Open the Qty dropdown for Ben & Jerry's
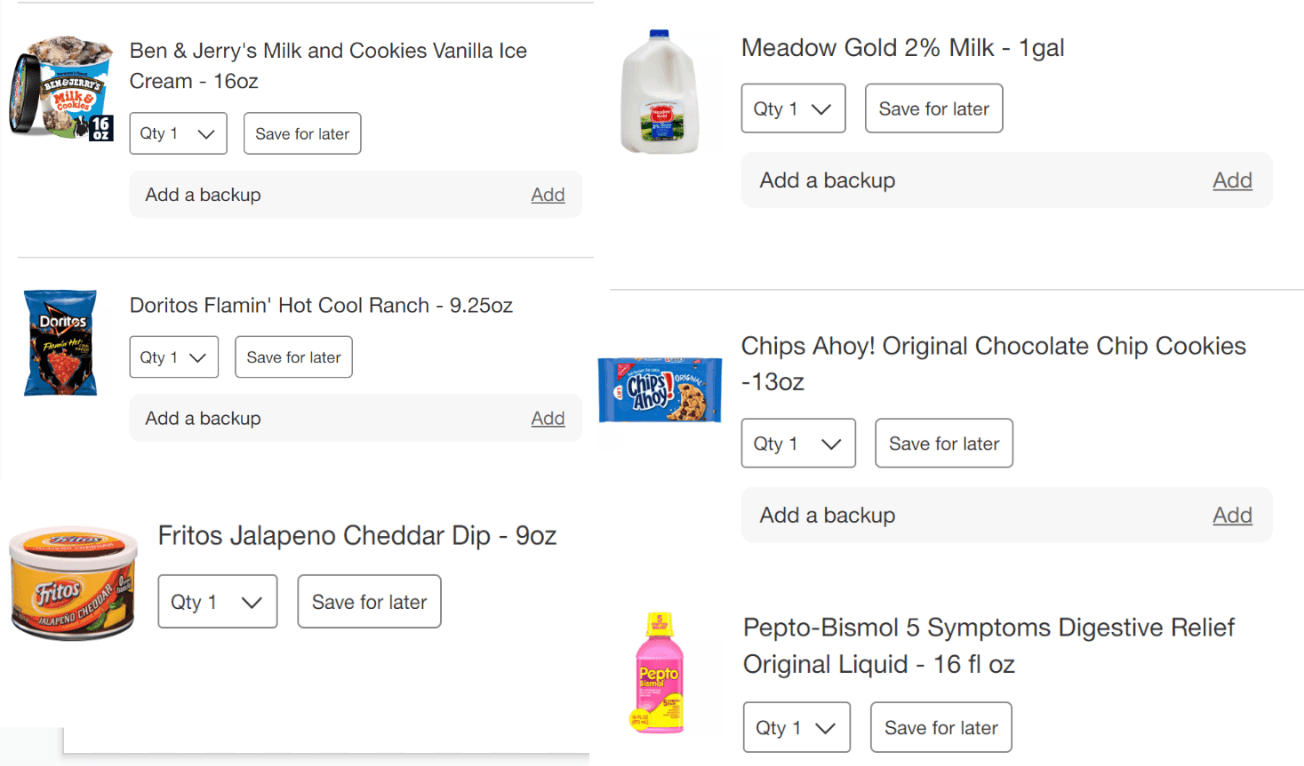 [178, 134]
